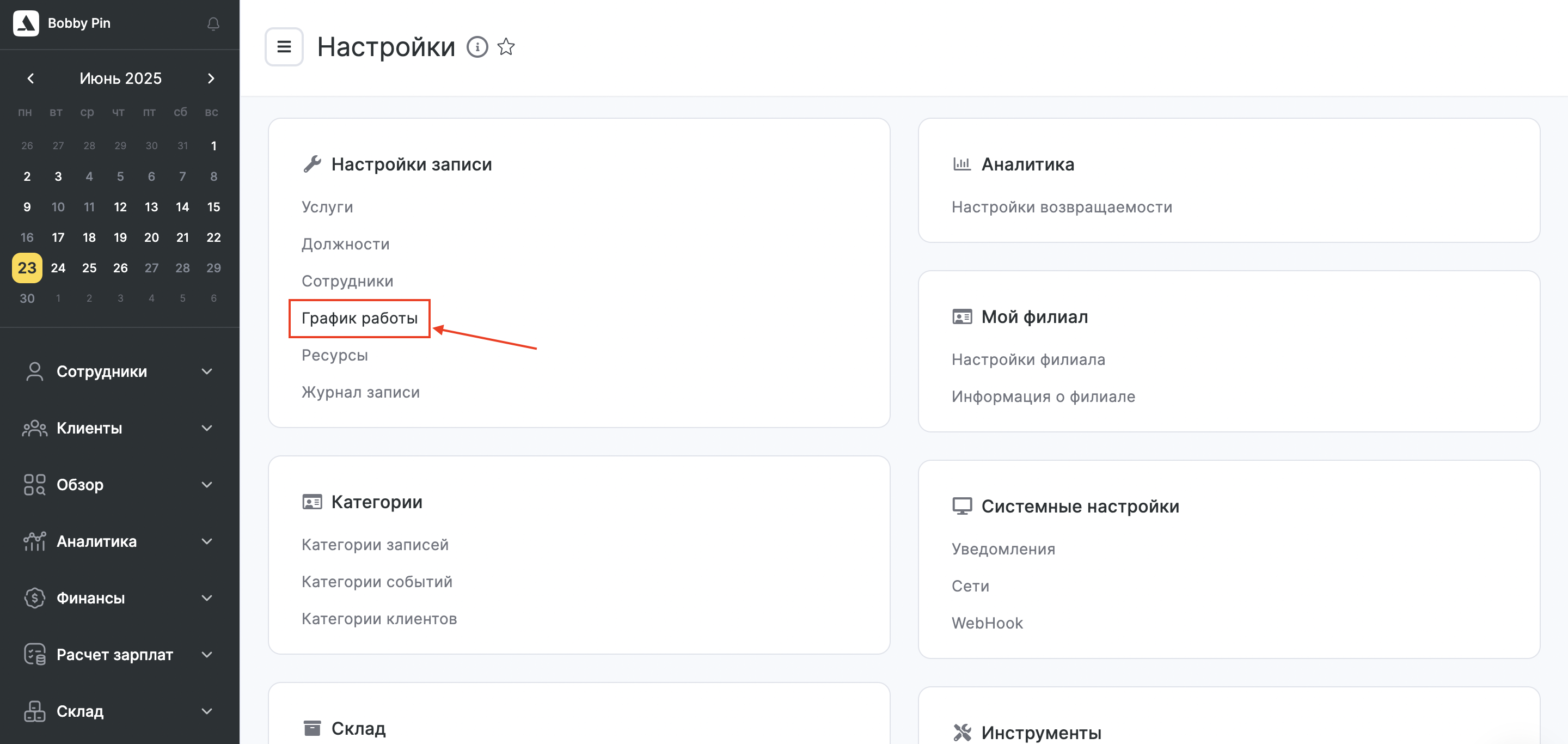Image resolution: width=1568 pixels, height=744 pixels.
Task: Open Категории записей link
Action: [375, 545]
